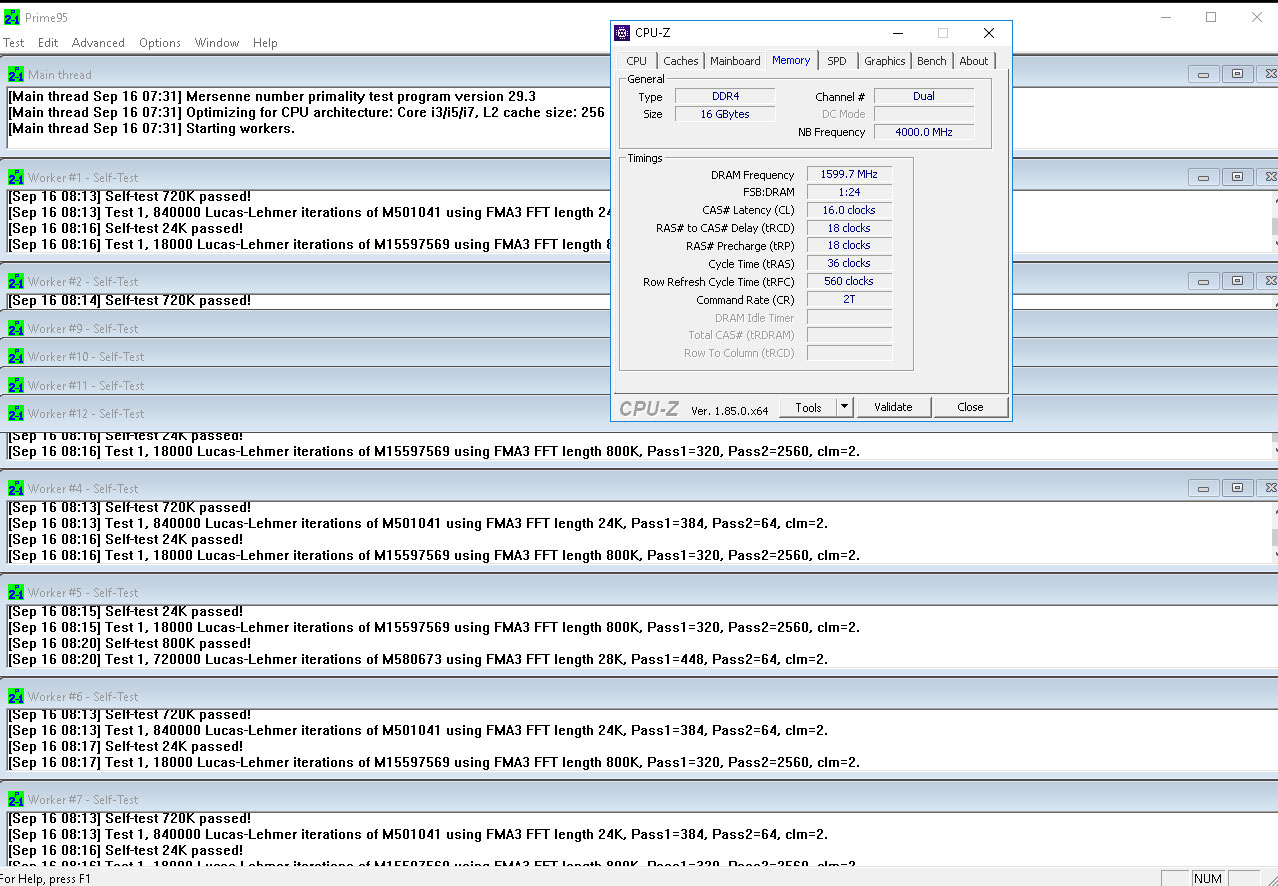Click the Main thread window icon
The height and width of the screenshot is (886, 1278).
tap(16, 74)
